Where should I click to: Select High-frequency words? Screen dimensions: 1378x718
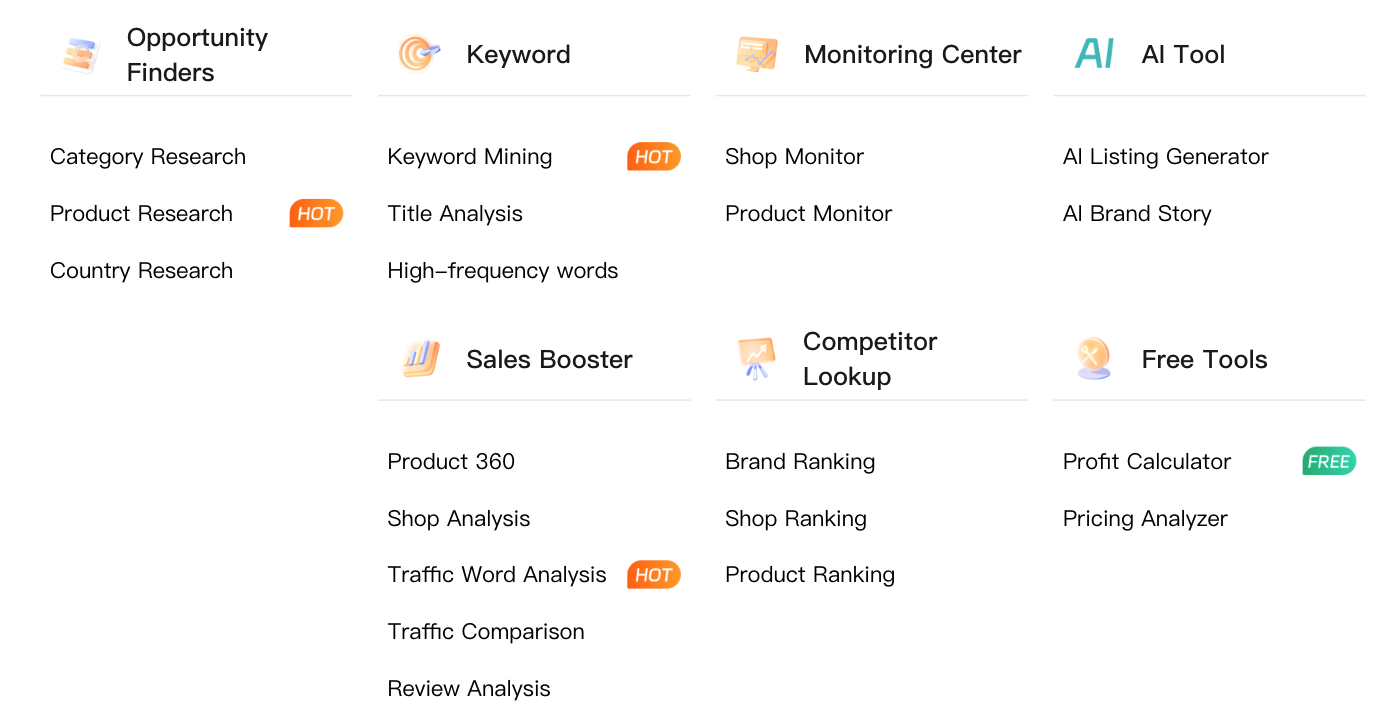coord(503,271)
